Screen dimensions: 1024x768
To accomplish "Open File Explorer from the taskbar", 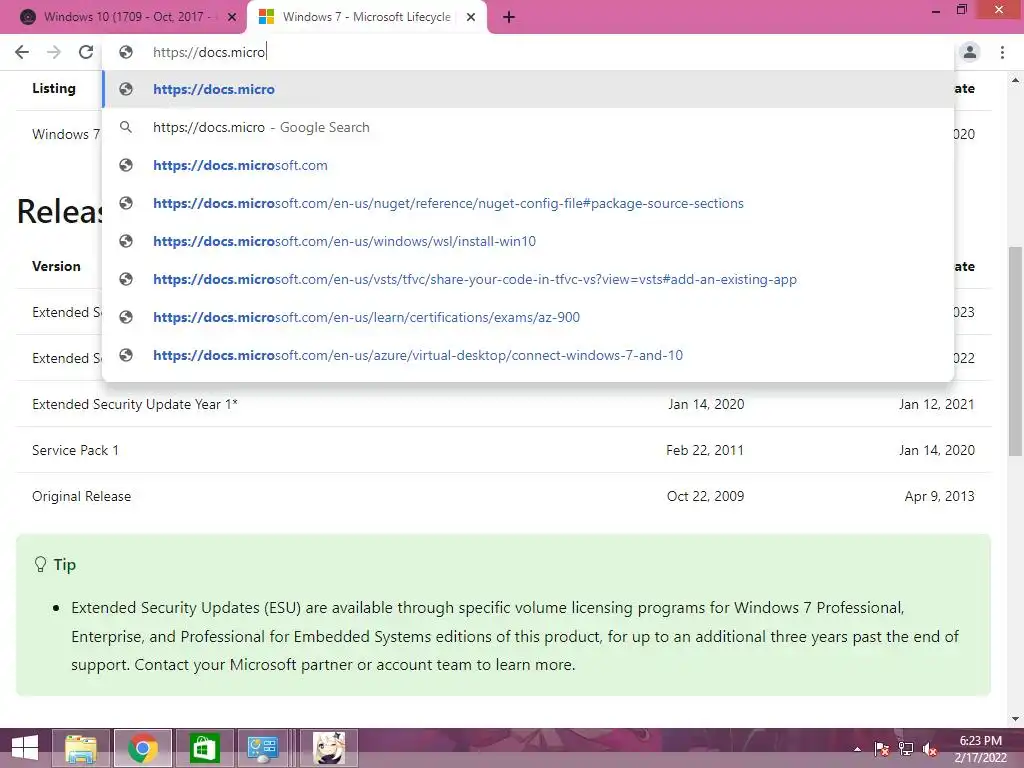I will click(81, 748).
